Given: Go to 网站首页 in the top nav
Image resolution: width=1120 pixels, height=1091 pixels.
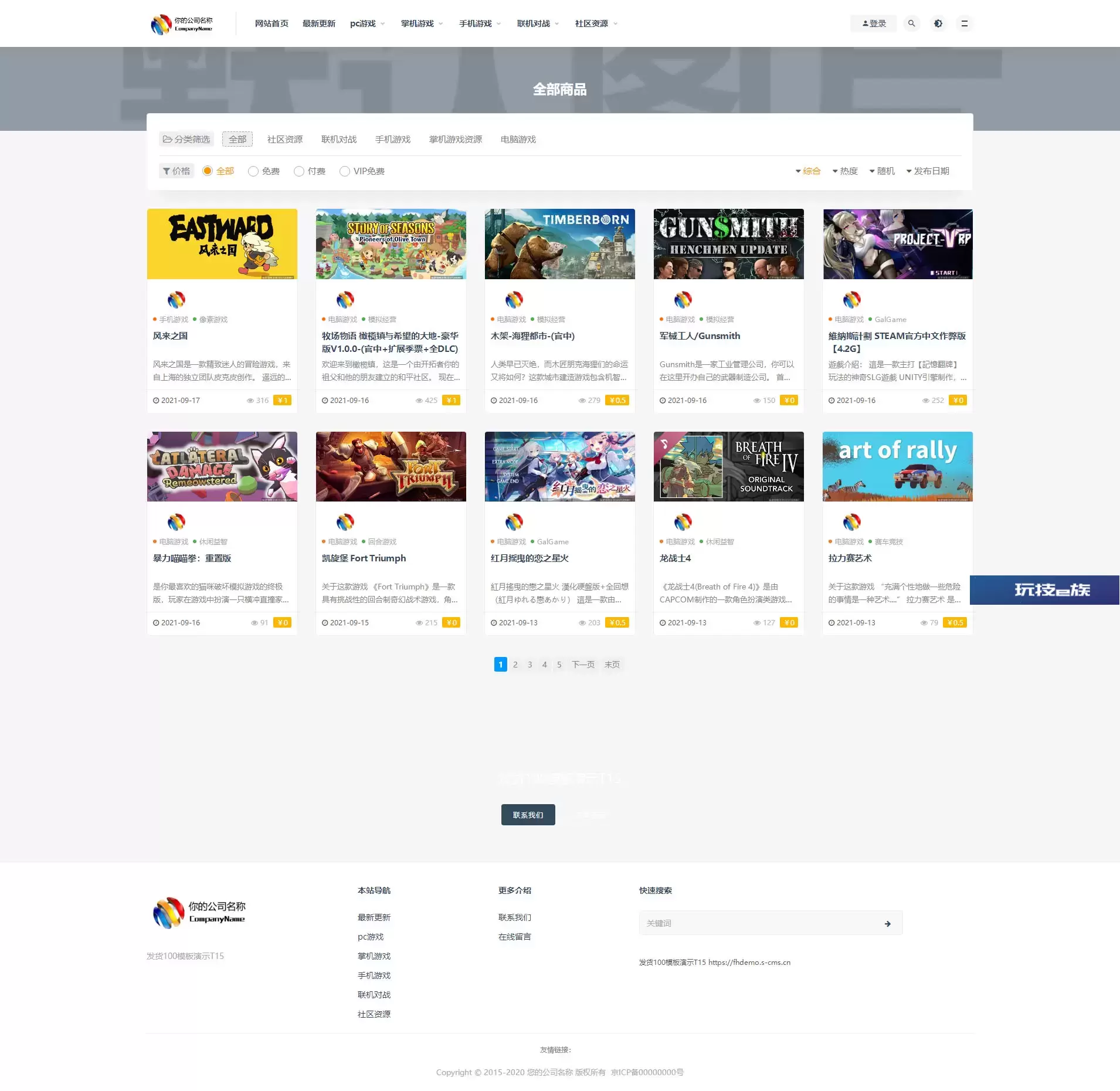Looking at the screenshot, I should (271, 23).
